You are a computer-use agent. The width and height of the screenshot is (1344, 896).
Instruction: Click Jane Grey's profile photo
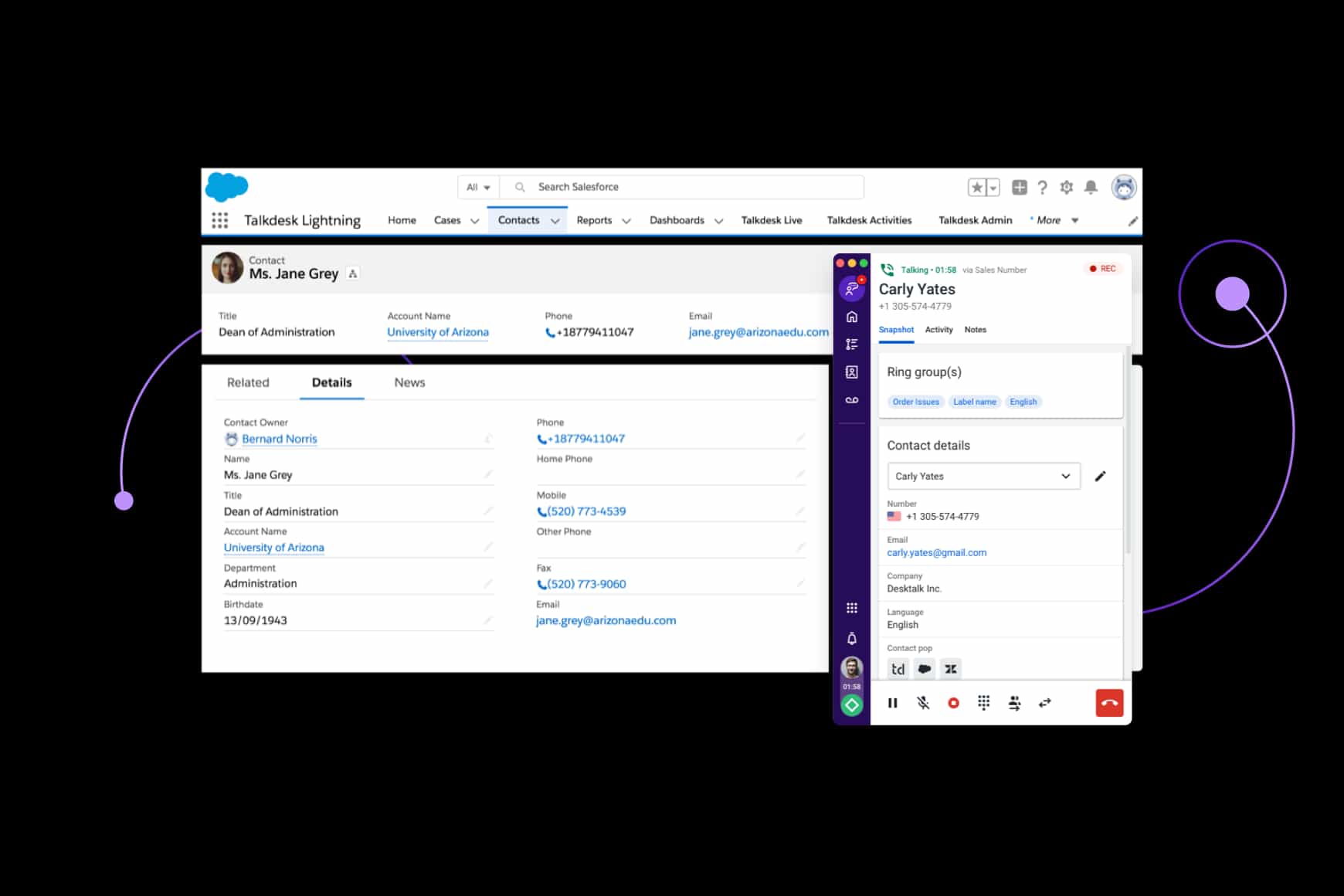[227, 268]
